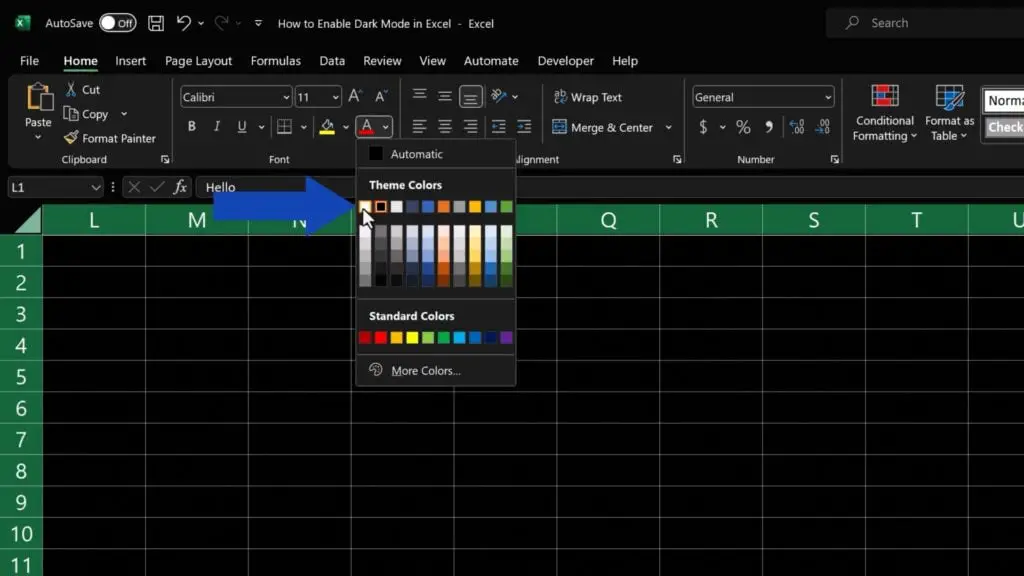This screenshot has height=576, width=1024.
Task: Select column Q header
Action: (608, 220)
